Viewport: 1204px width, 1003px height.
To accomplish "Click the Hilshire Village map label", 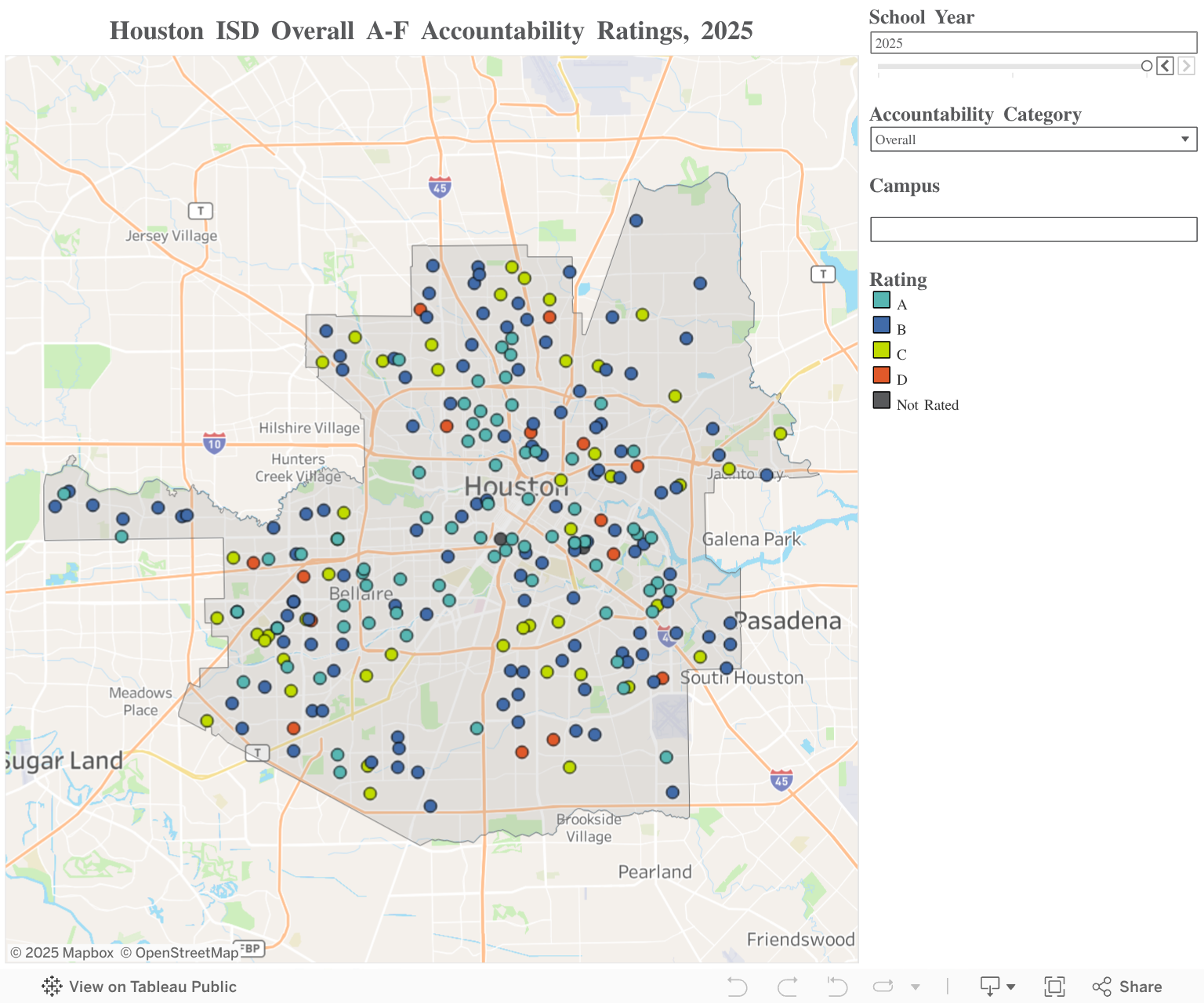I will (310, 428).
